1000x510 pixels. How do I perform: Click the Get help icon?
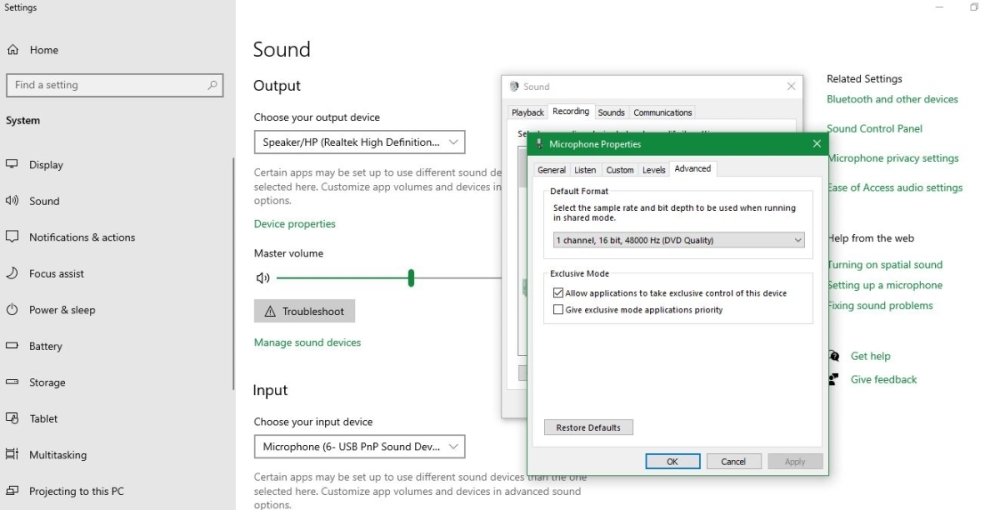click(x=833, y=356)
